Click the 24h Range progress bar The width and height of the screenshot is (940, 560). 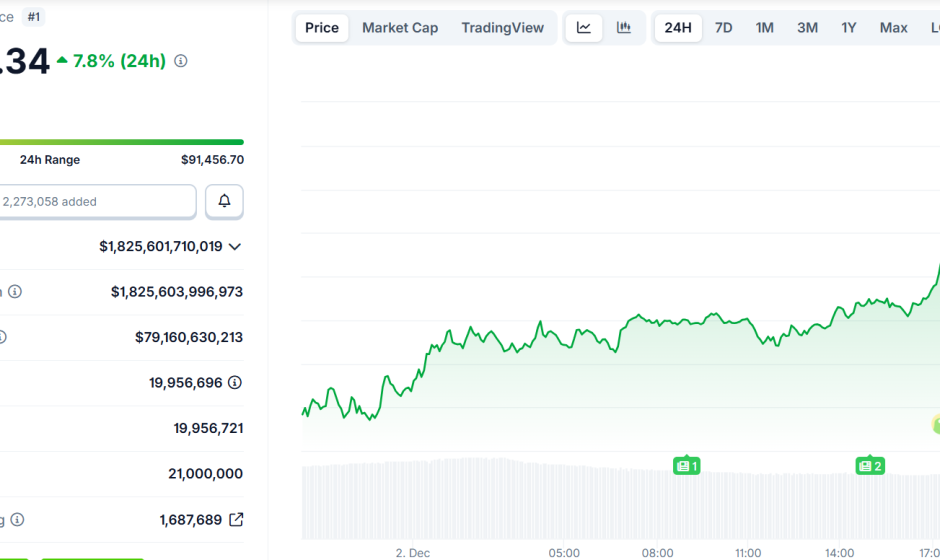coord(120,142)
